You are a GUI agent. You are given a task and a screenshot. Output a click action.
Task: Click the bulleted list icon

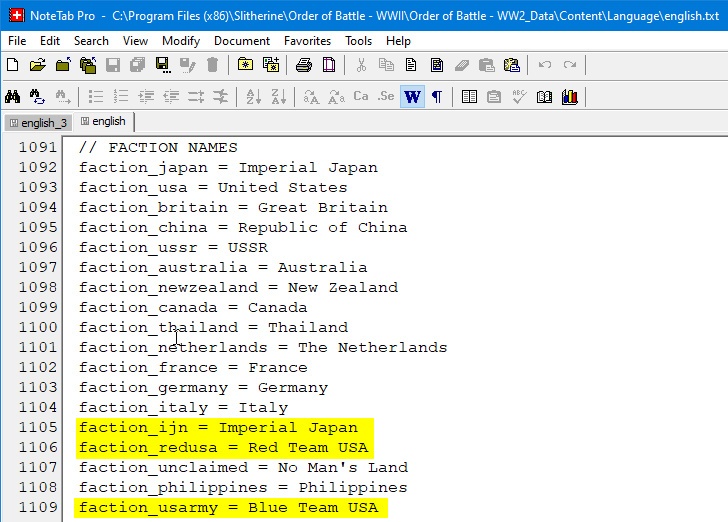96,97
